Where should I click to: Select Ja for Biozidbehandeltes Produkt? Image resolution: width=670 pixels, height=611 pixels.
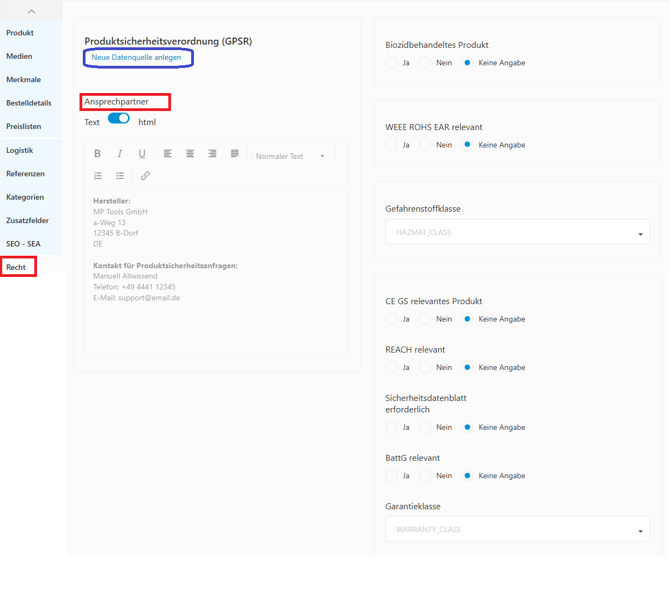point(392,63)
